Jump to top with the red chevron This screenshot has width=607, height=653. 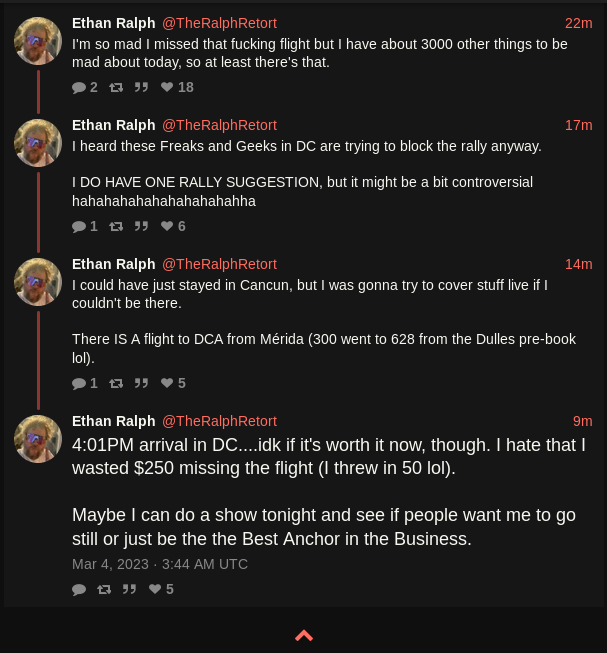pyautogui.click(x=304, y=636)
